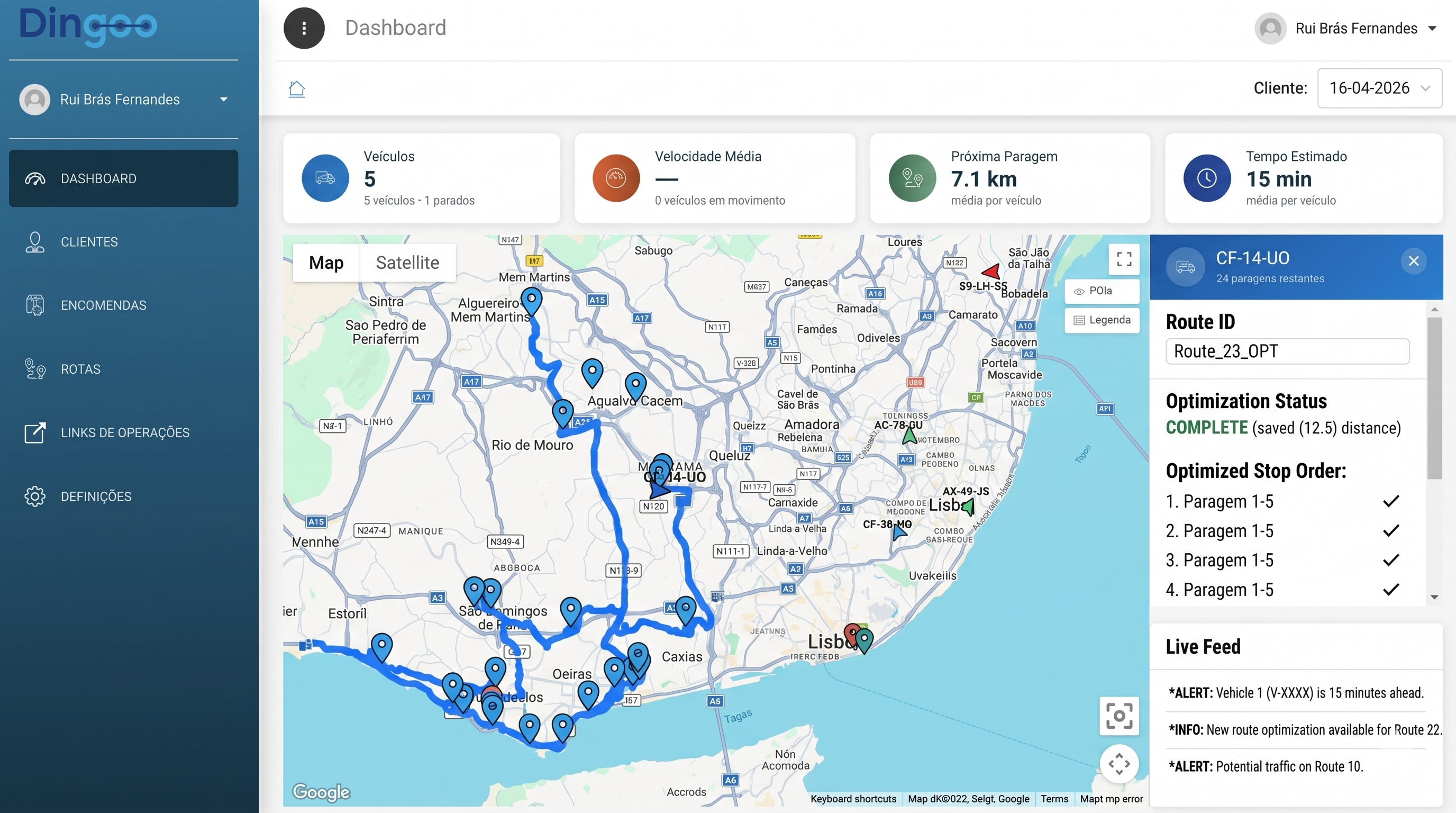Toggle checkmark for 1. Paragem 1-5

pyautogui.click(x=1391, y=501)
